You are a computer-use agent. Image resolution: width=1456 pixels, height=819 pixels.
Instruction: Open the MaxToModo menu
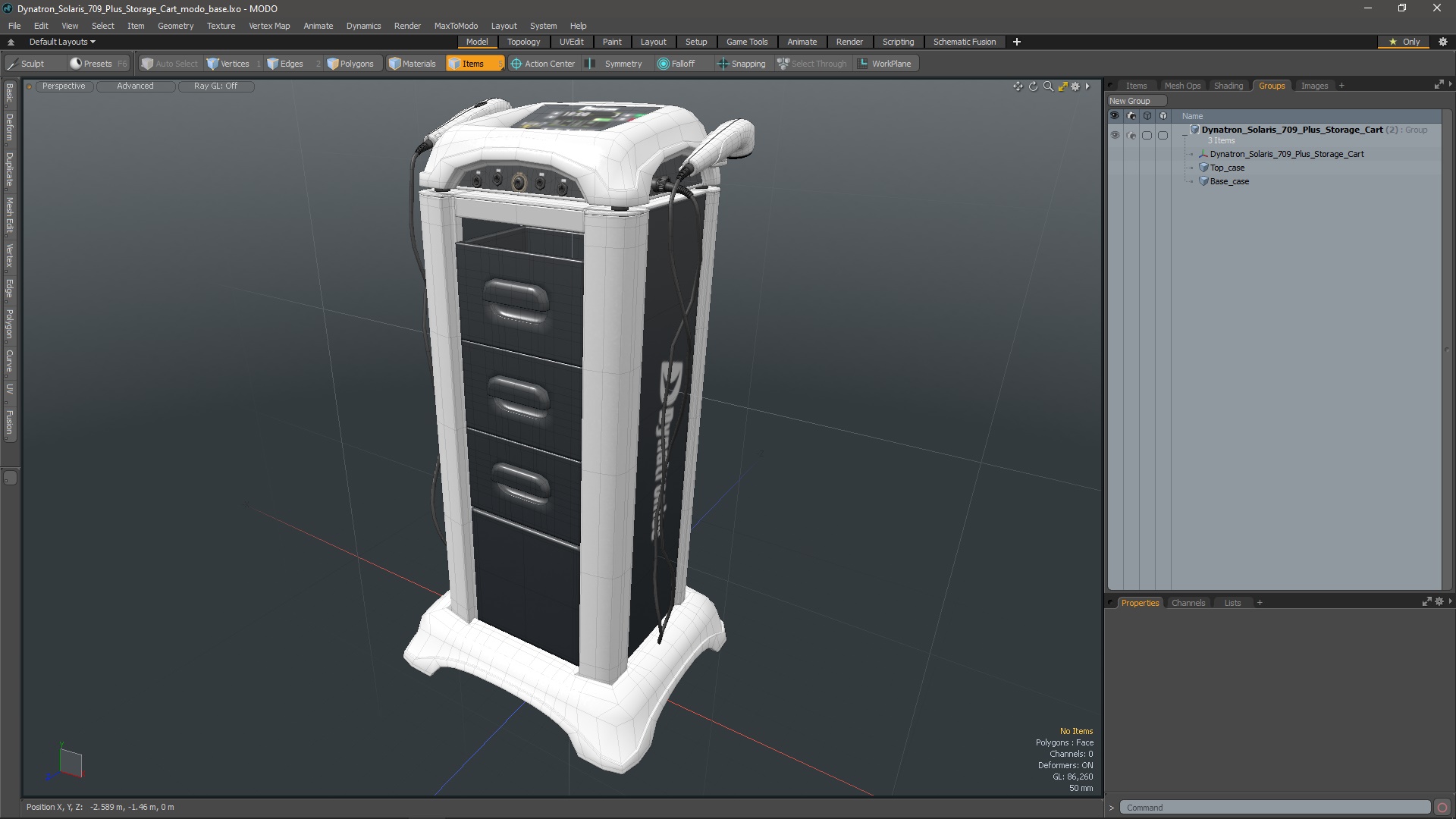pos(456,26)
